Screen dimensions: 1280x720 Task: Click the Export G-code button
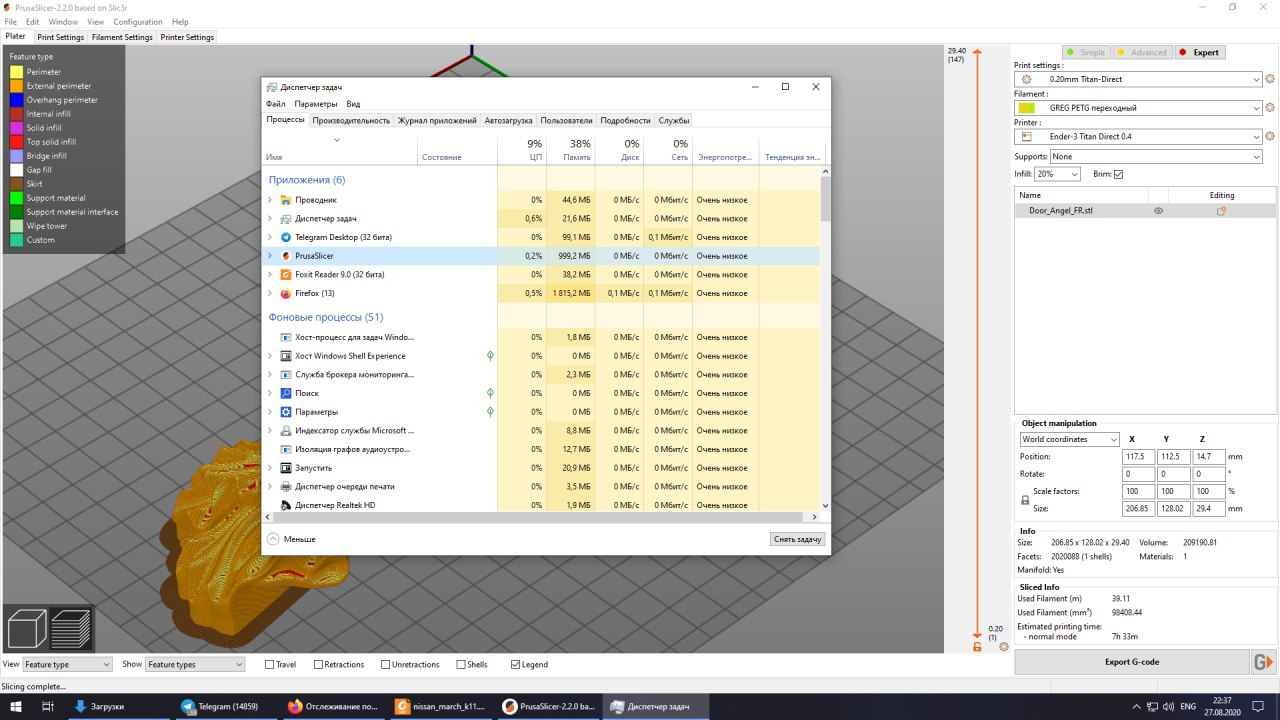click(x=1132, y=662)
